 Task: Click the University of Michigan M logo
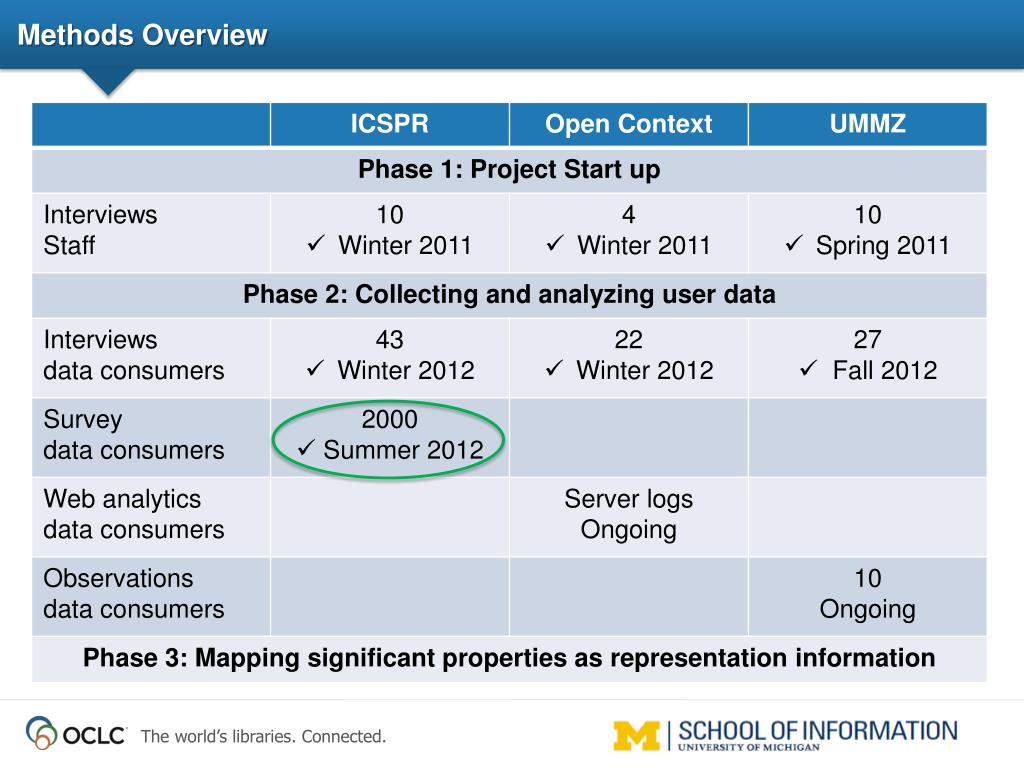click(637, 736)
